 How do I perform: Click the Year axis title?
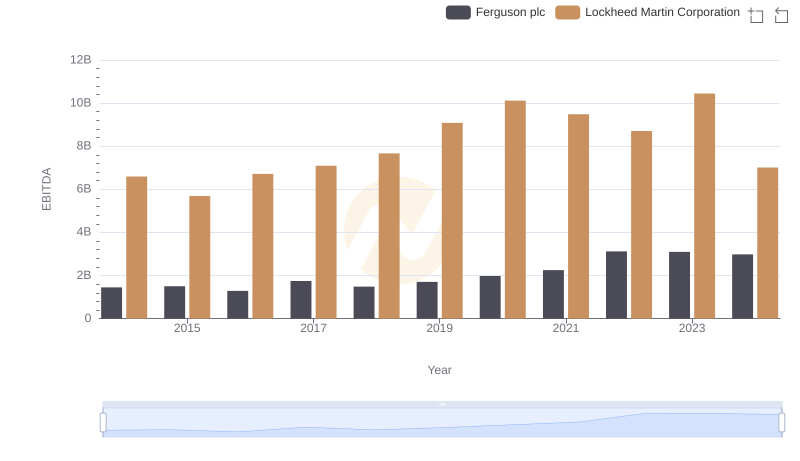pyautogui.click(x=439, y=370)
